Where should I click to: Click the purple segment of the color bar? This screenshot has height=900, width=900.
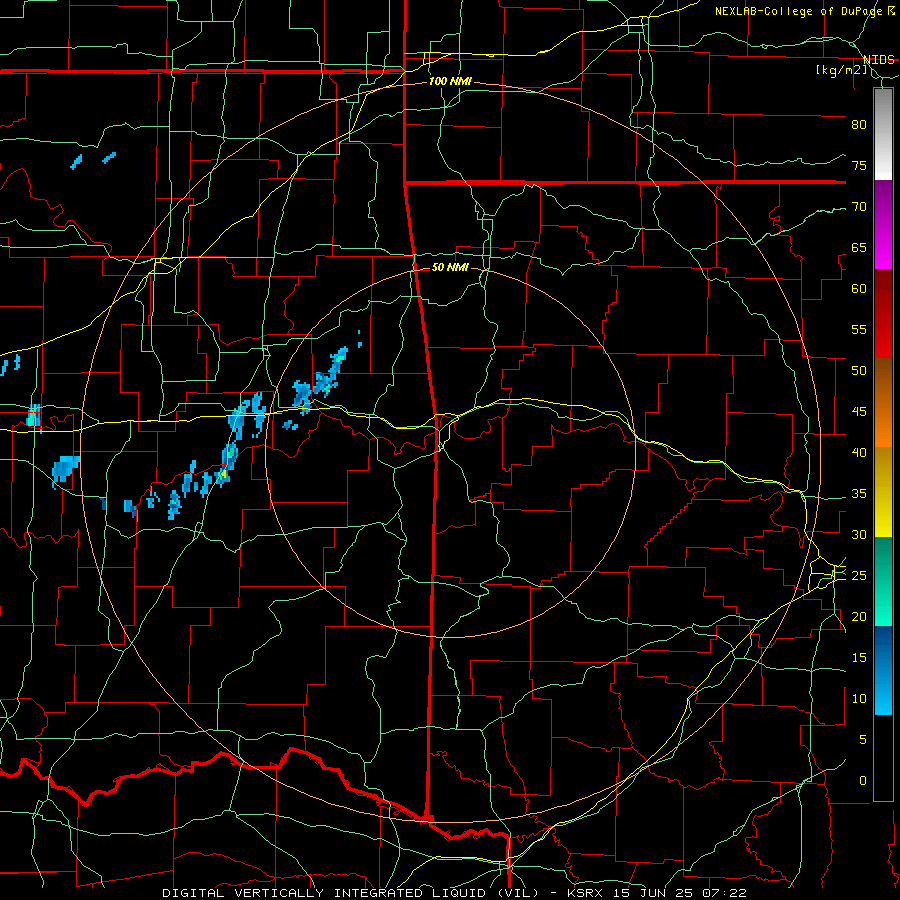883,225
